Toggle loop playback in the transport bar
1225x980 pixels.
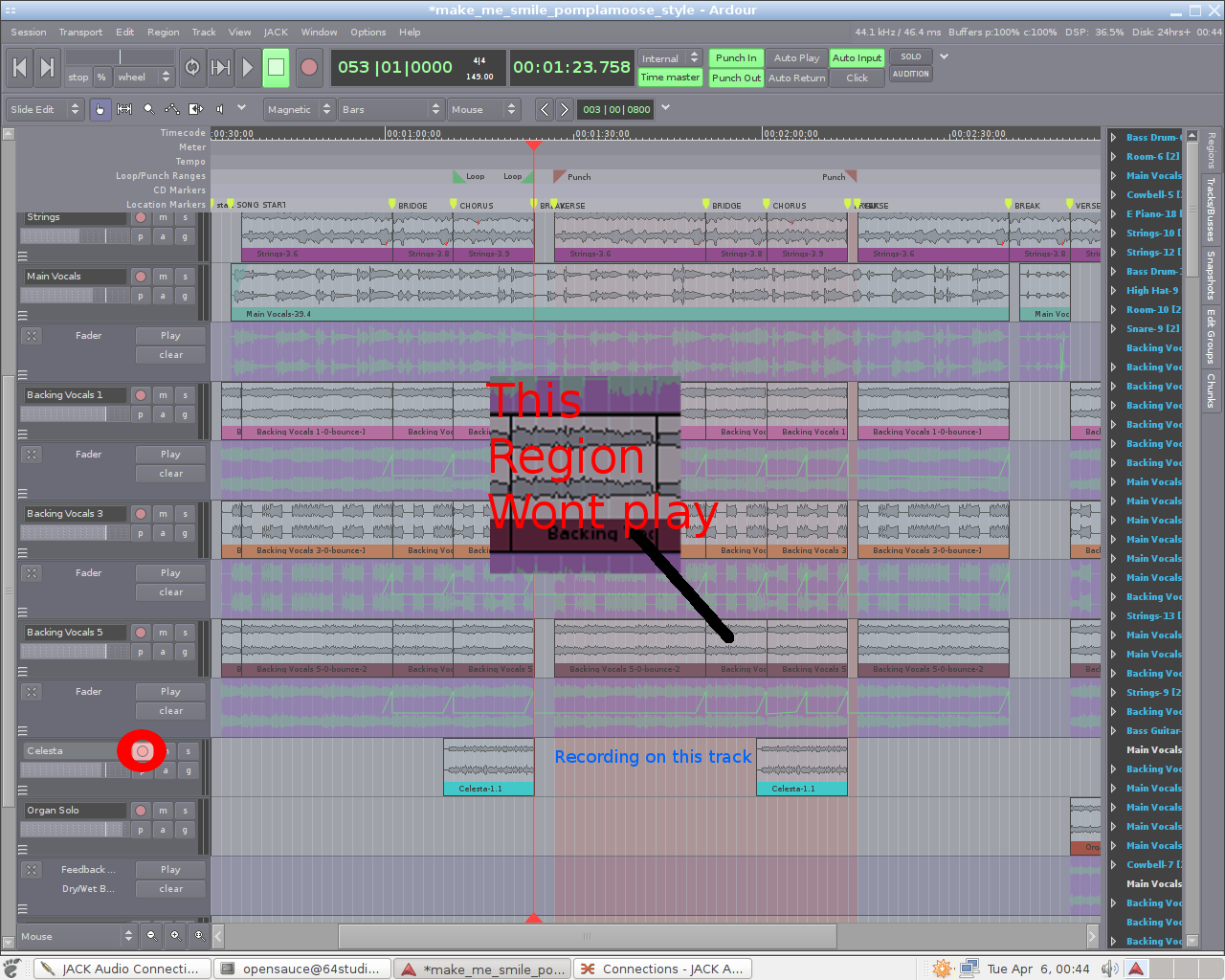click(x=192, y=67)
